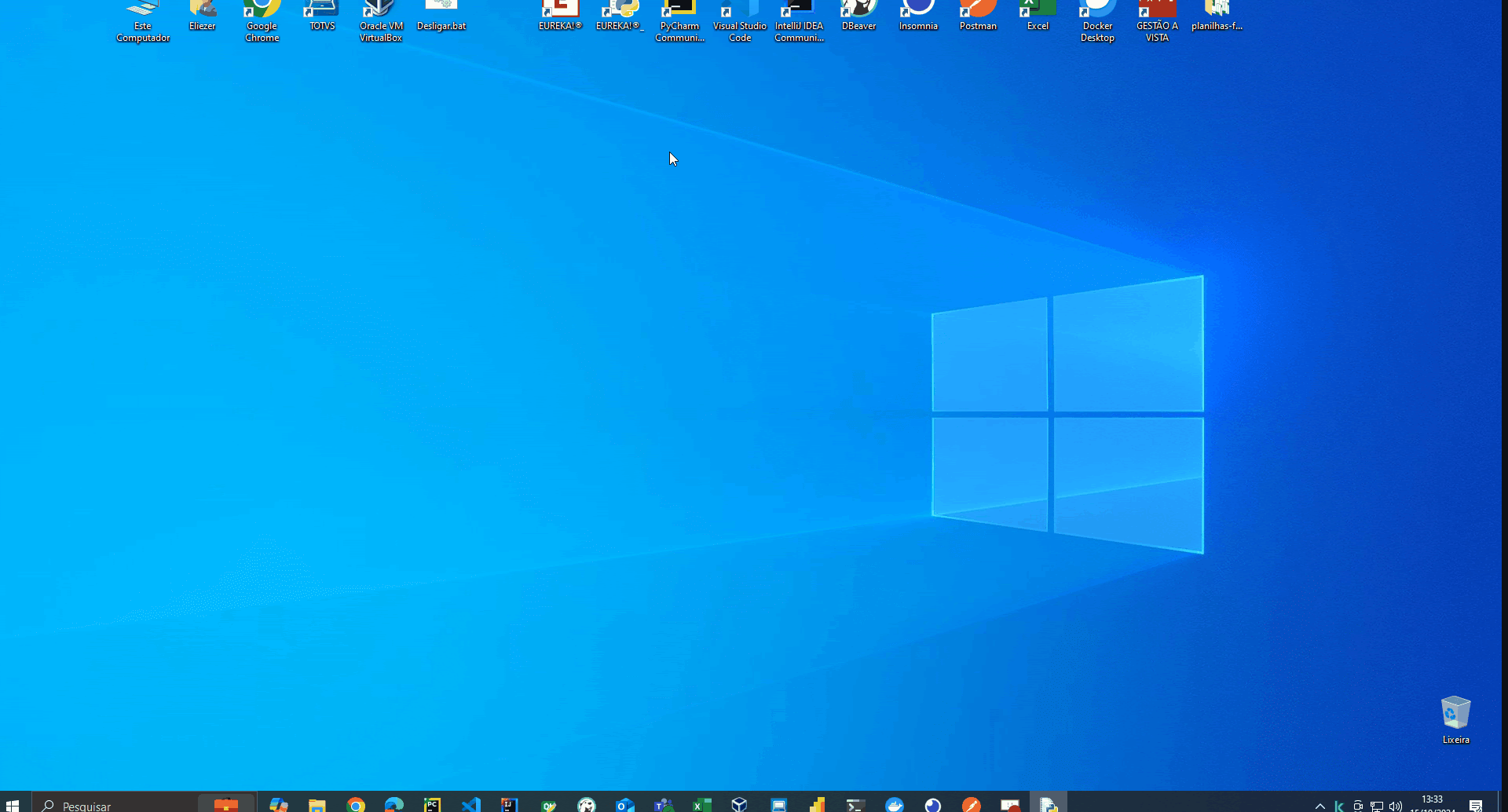The width and height of the screenshot is (1508, 812).
Task: Open Docker Desktop from the taskbar
Action: tap(895, 804)
